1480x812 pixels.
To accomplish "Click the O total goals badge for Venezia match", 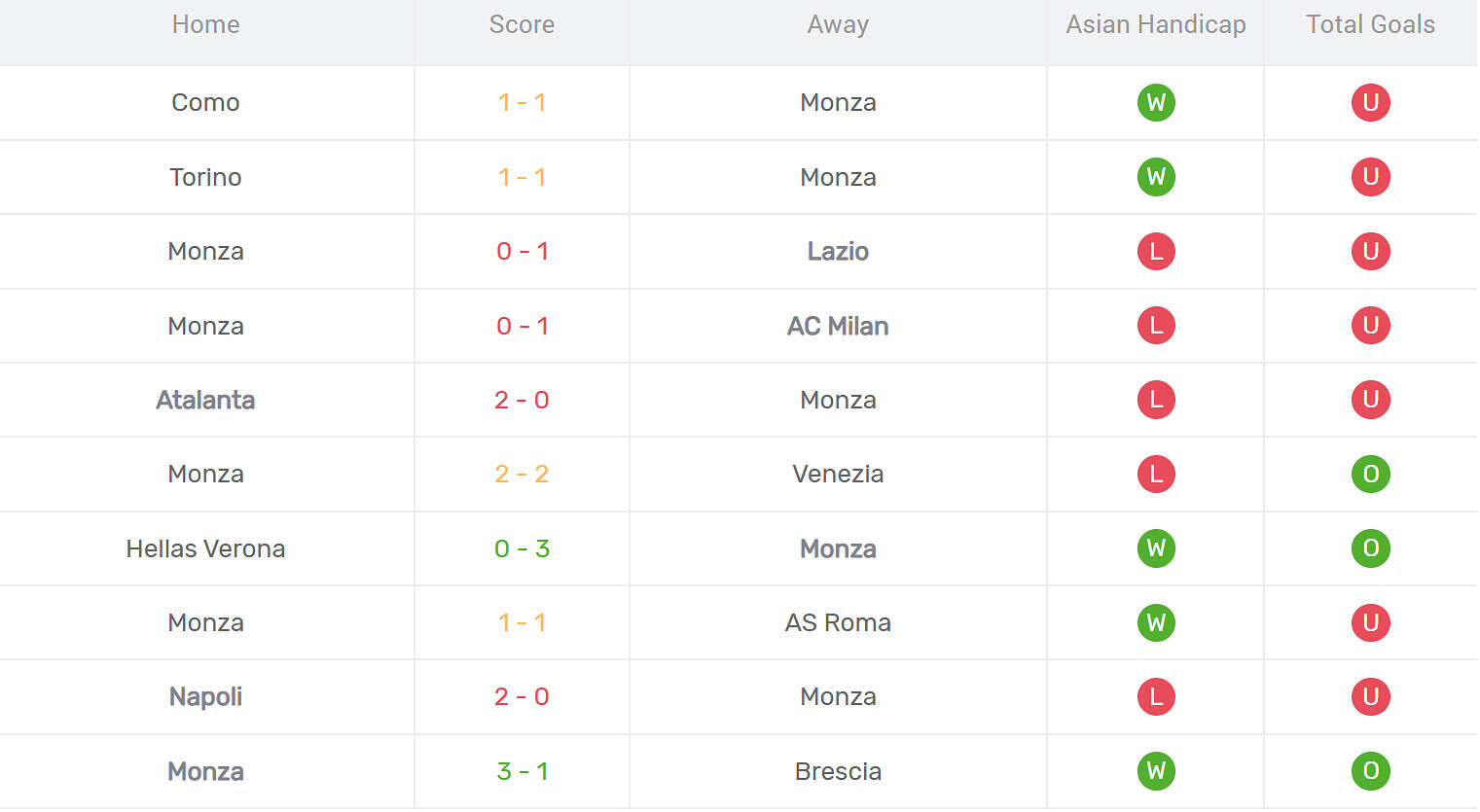I will (1370, 474).
